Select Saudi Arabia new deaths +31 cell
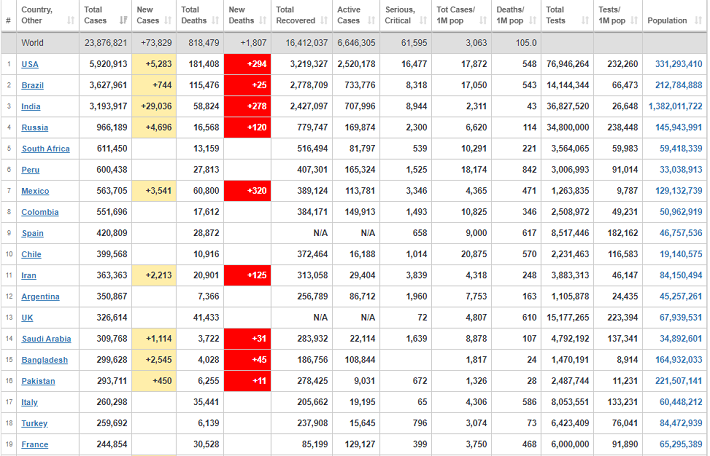The width and height of the screenshot is (710, 456). [247, 339]
